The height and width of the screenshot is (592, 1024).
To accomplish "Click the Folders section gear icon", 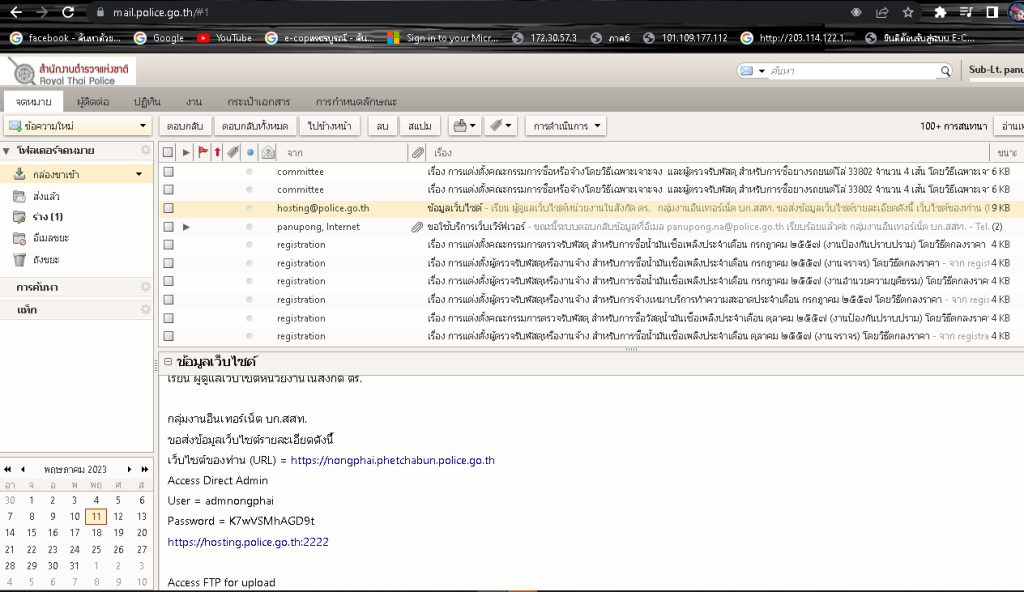I will point(145,150).
